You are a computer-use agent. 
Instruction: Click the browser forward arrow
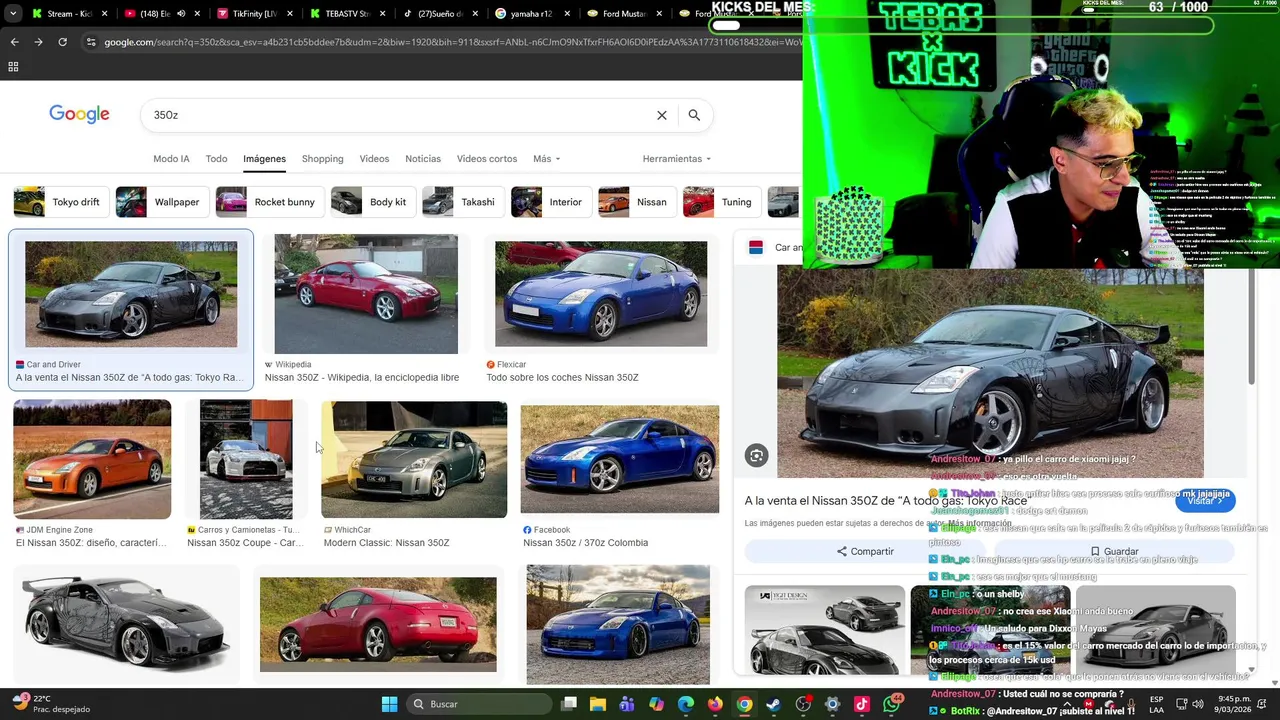38,42
